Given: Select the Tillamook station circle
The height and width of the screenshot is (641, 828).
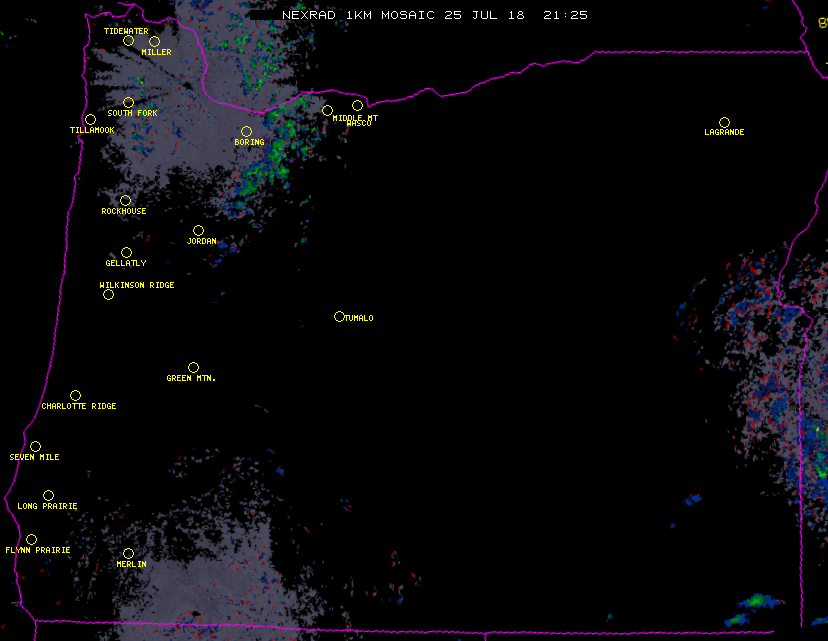Looking at the screenshot, I should pyautogui.click(x=90, y=120).
